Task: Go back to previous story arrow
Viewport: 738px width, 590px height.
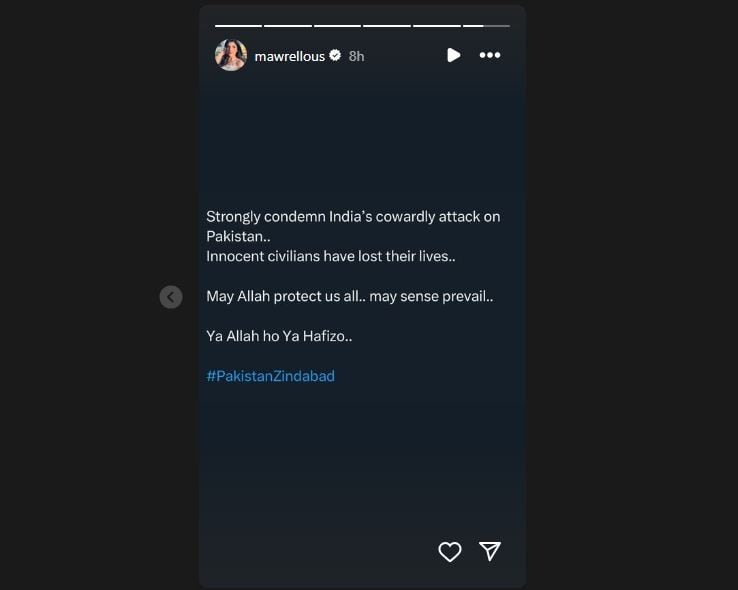Action: point(171,297)
